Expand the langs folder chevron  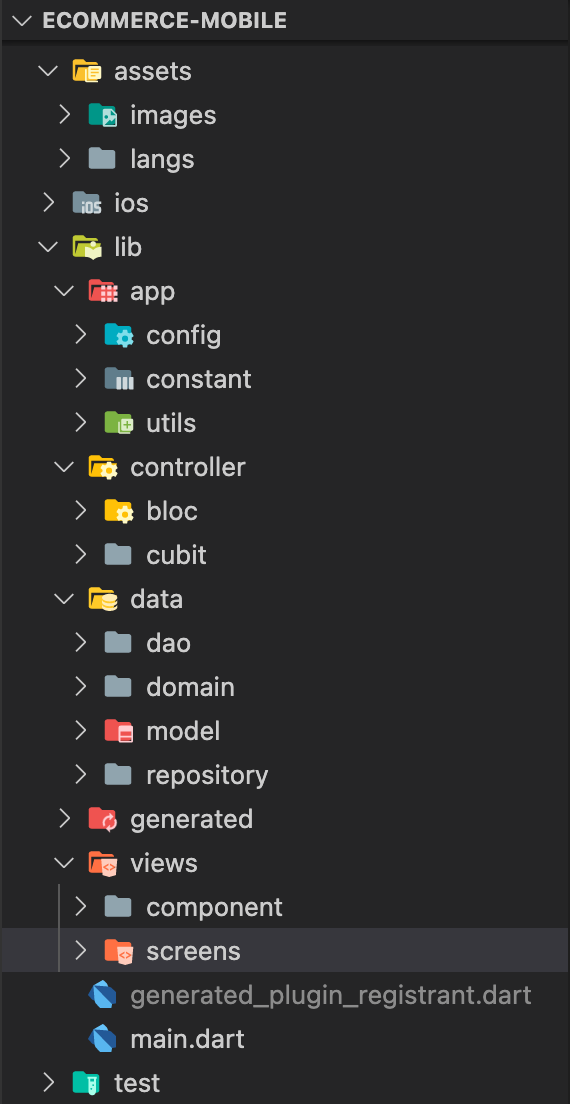tap(65, 159)
